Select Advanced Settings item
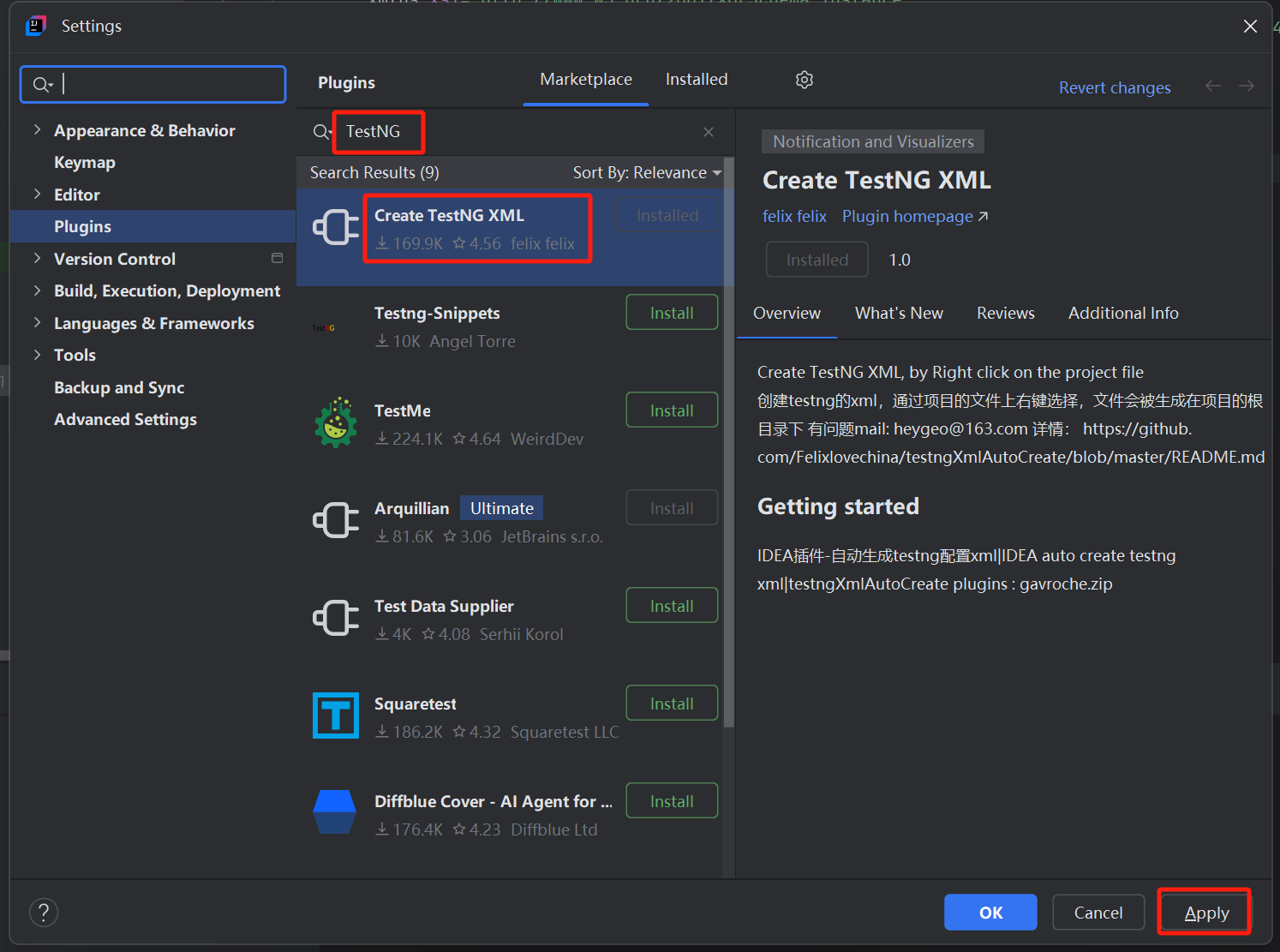 pyautogui.click(x=125, y=420)
